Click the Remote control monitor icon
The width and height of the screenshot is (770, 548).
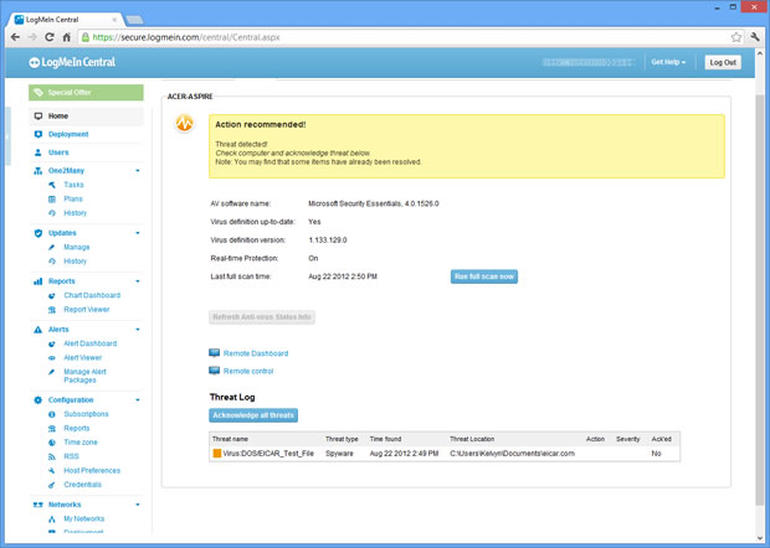[214, 371]
